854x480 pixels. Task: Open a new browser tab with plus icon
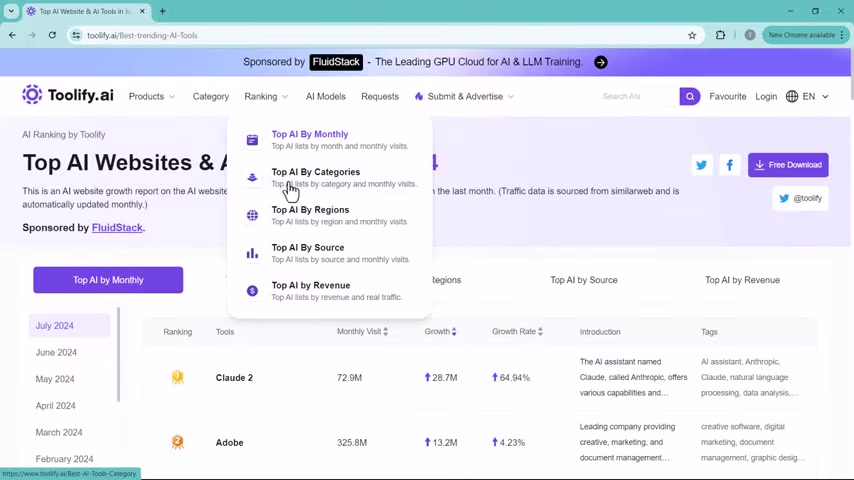(x=162, y=11)
